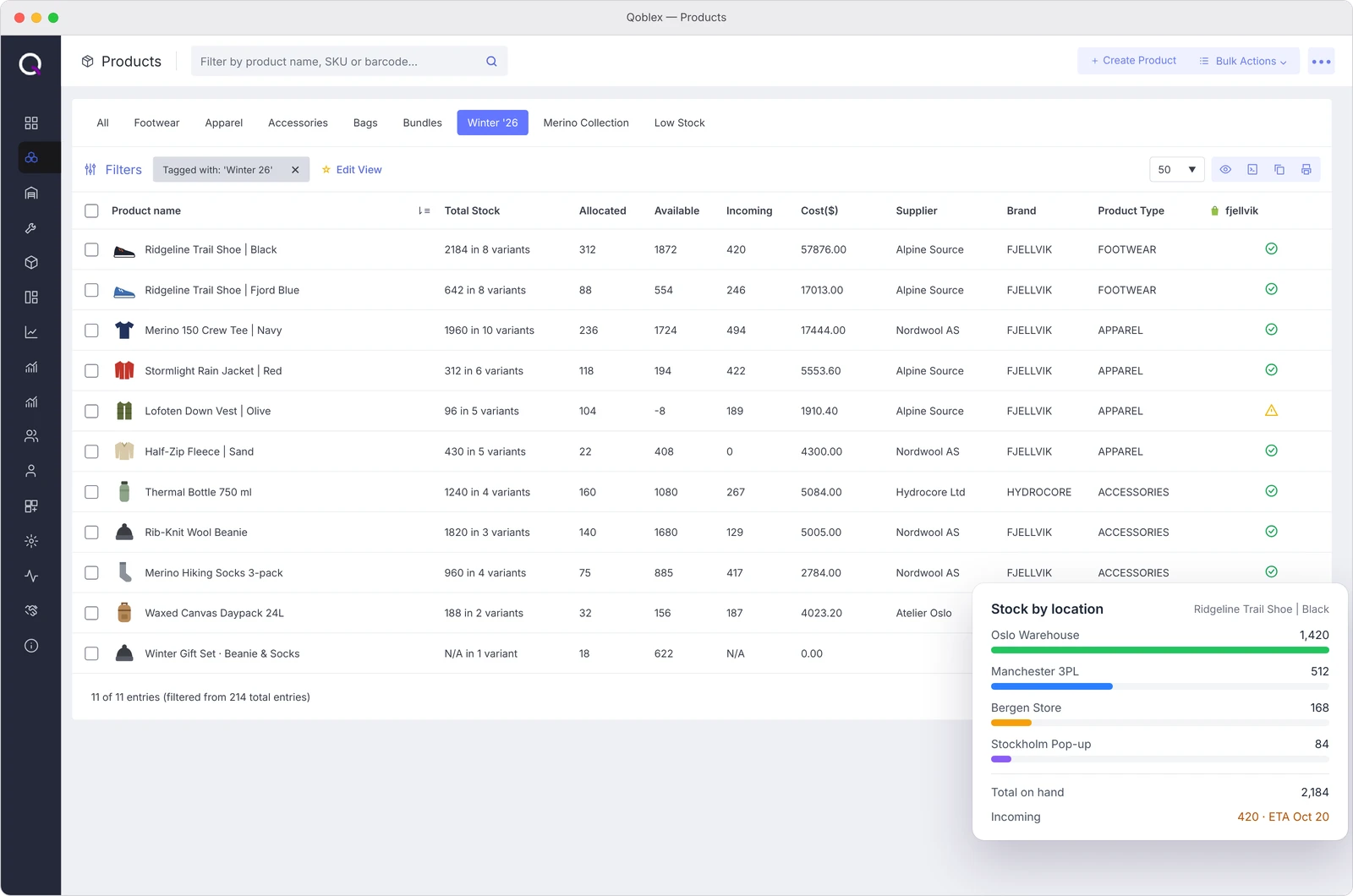Click the sort arrow beside Product name
The width and height of the screenshot is (1353, 896).
coord(424,210)
